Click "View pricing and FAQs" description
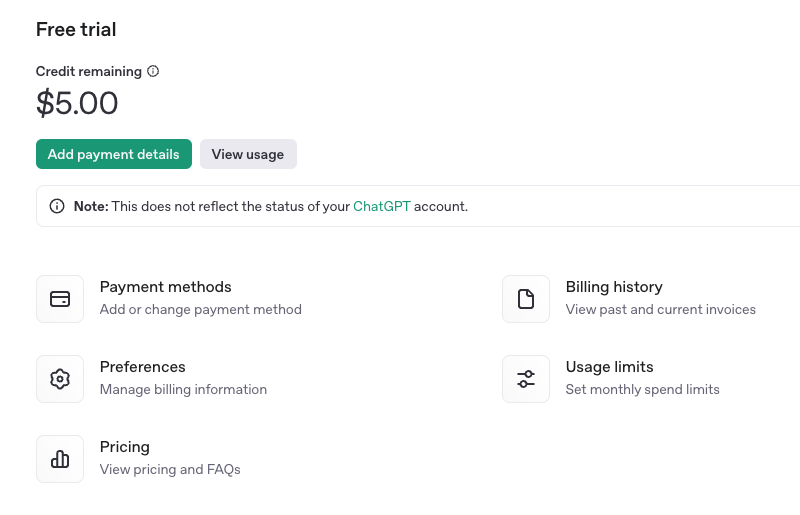Image resolution: width=800 pixels, height=515 pixels. coord(170,470)
